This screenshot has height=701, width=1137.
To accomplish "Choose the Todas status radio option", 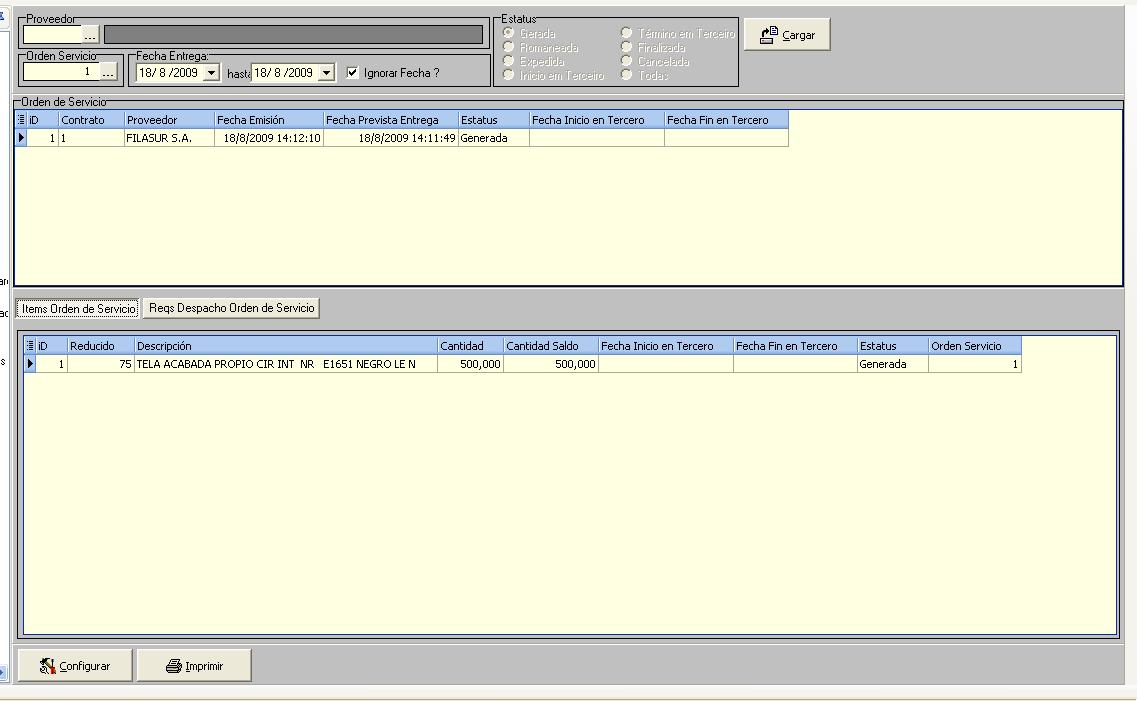I will point(627,75).
